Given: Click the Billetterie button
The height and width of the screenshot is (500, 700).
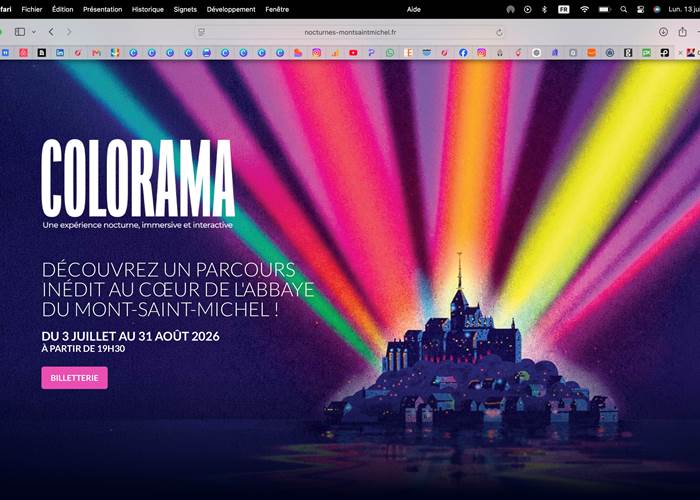Looking at the screenshot, I should point(75,378).
